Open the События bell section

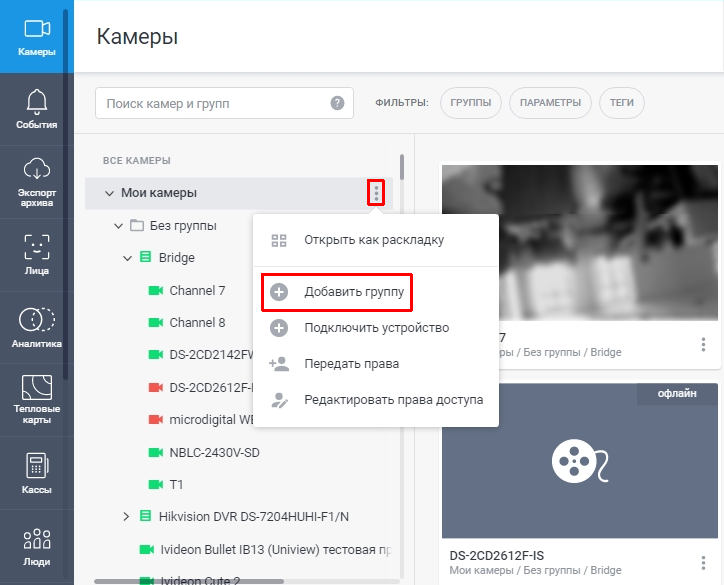pyautogui.click(x=36, y=109)
